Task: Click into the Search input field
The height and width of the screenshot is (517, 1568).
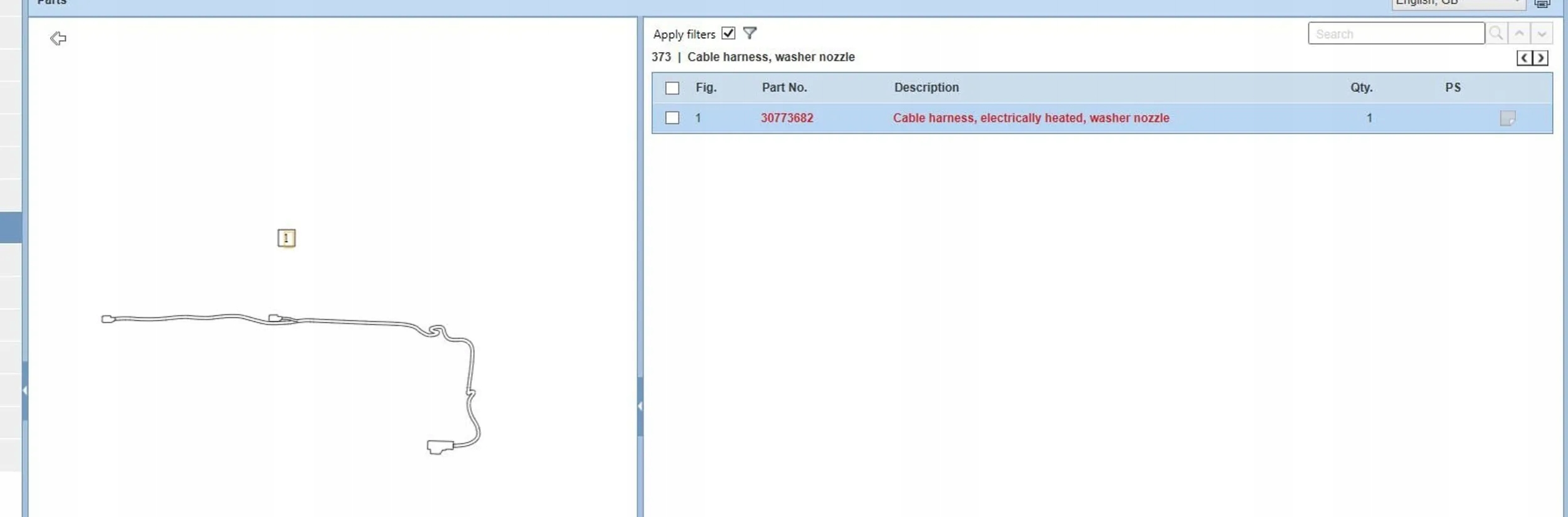Action: pos(1396,33)
